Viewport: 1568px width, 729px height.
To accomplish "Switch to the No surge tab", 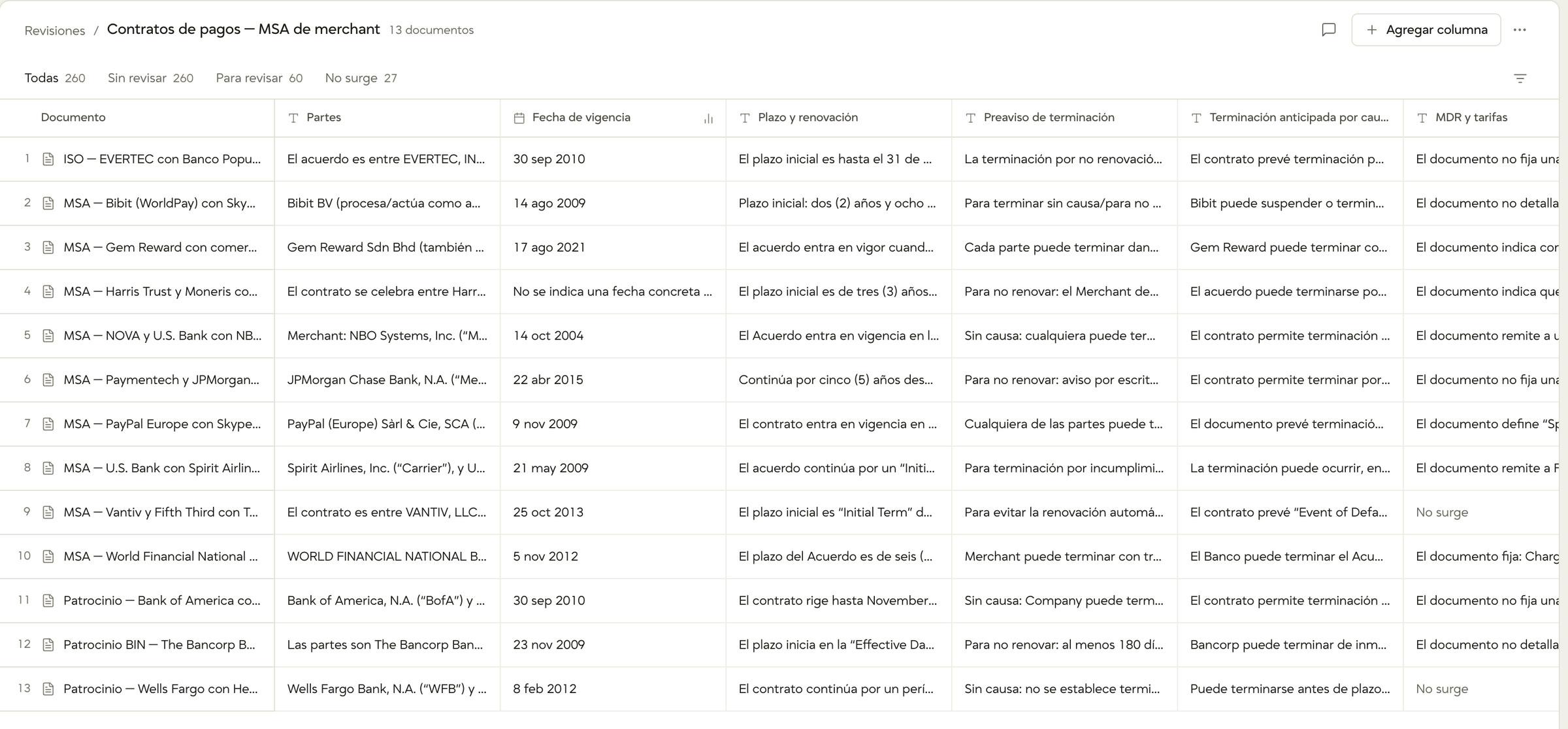I will point(361,78).
